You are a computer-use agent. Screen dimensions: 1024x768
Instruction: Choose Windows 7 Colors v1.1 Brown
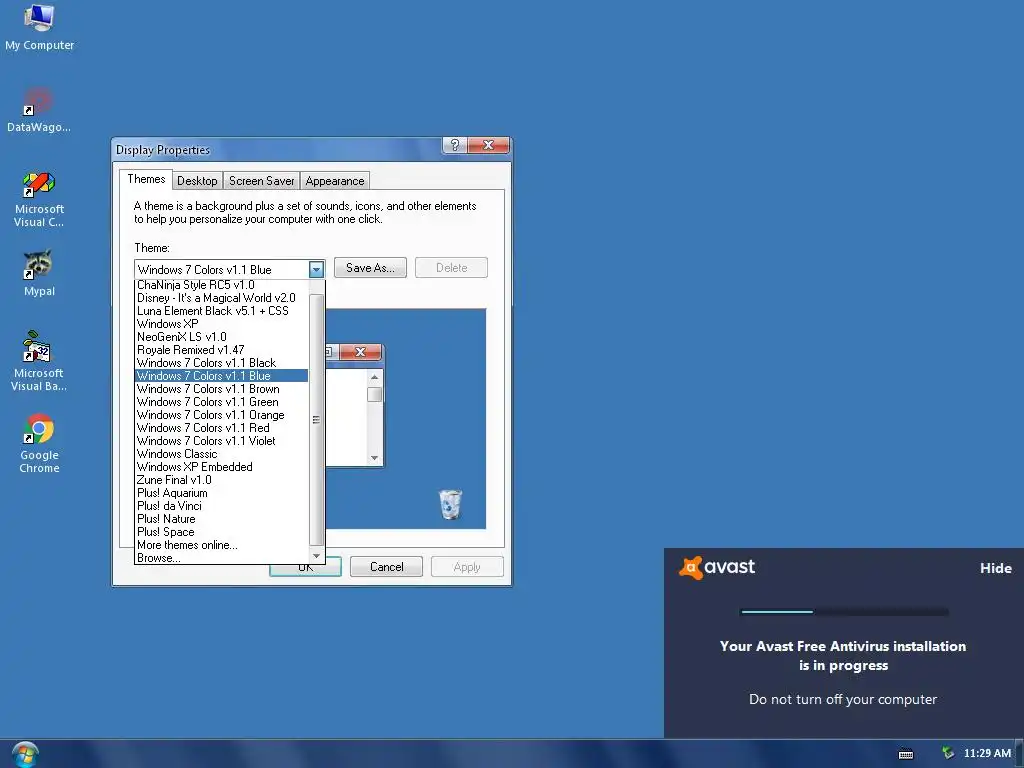(x=221, y=389)
